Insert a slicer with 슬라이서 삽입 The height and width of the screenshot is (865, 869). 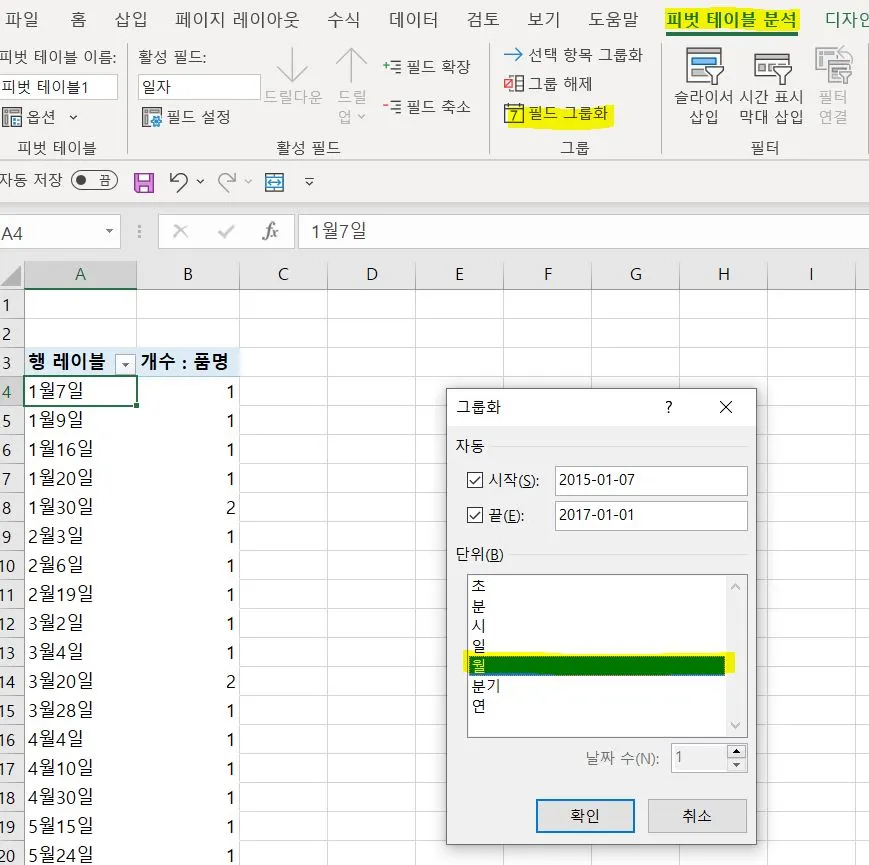point(704,86)
